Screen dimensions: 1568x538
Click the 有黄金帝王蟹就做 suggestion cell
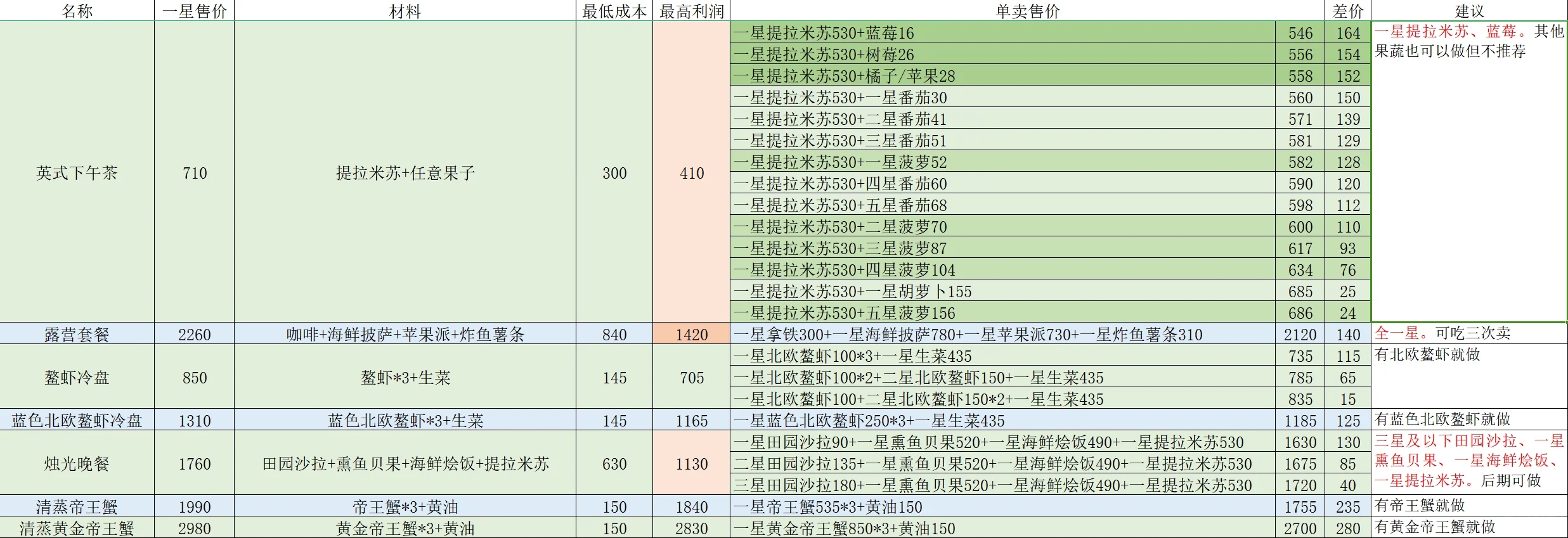(x=1469, y=527)
